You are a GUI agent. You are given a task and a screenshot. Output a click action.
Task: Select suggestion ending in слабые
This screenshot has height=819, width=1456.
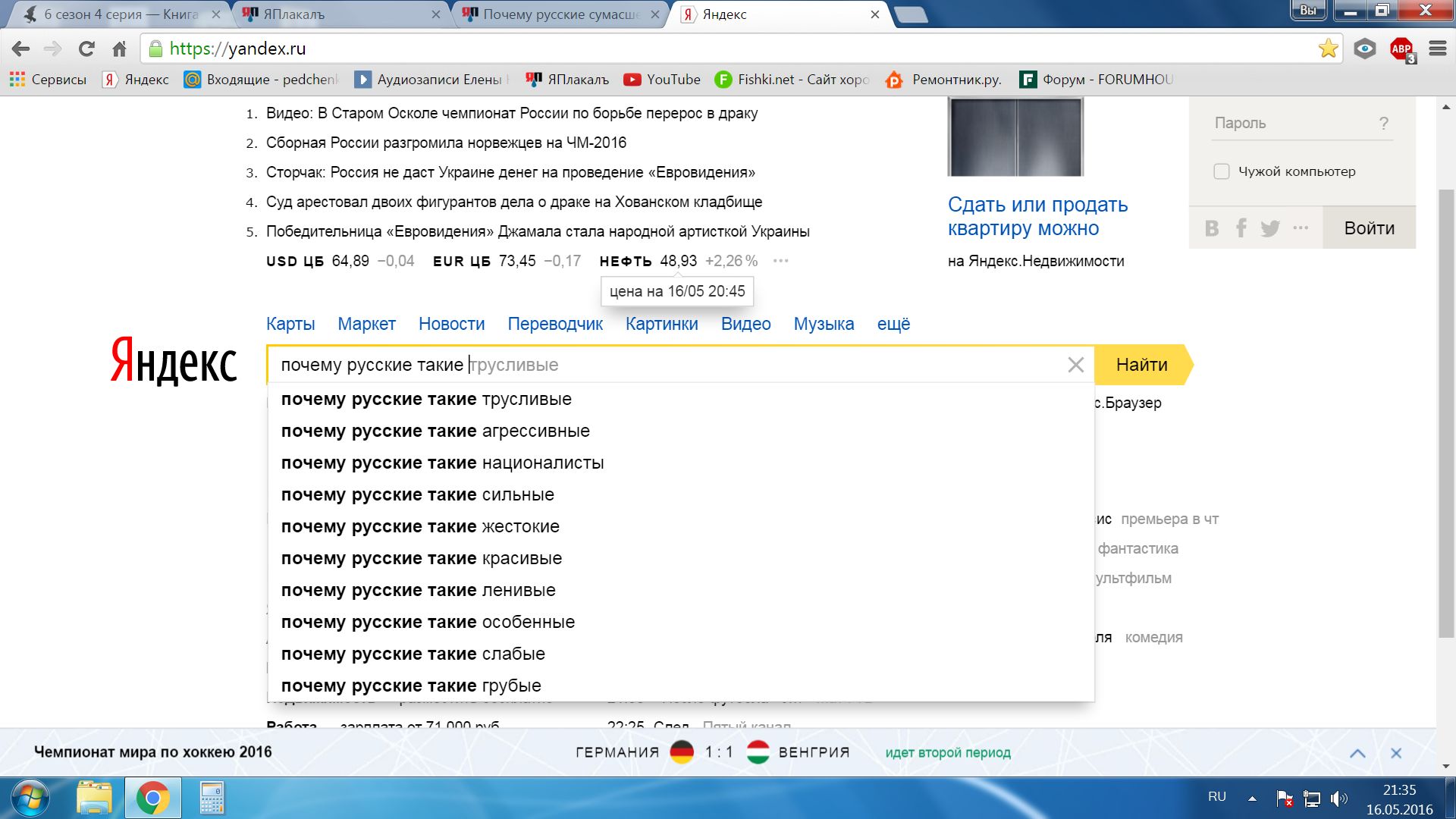(x=681, y=654)
